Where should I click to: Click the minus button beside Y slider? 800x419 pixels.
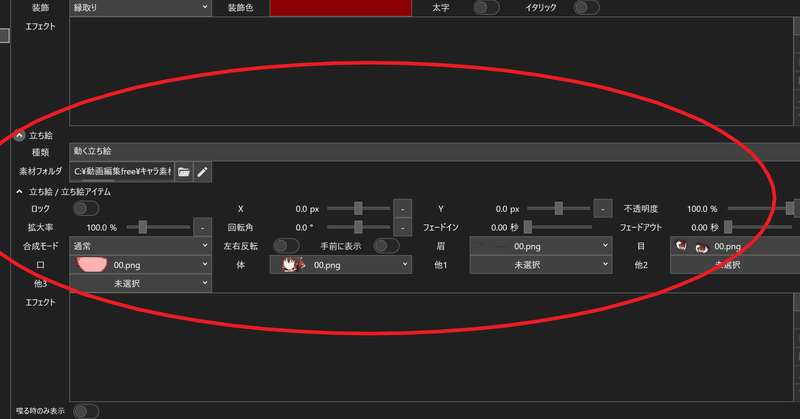pos(603,209)
